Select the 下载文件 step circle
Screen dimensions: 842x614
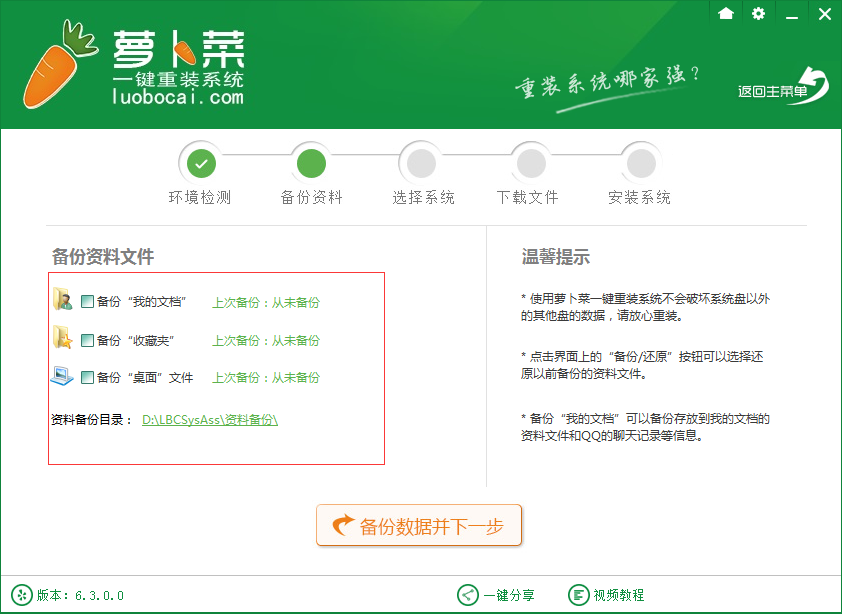point(532,163)
